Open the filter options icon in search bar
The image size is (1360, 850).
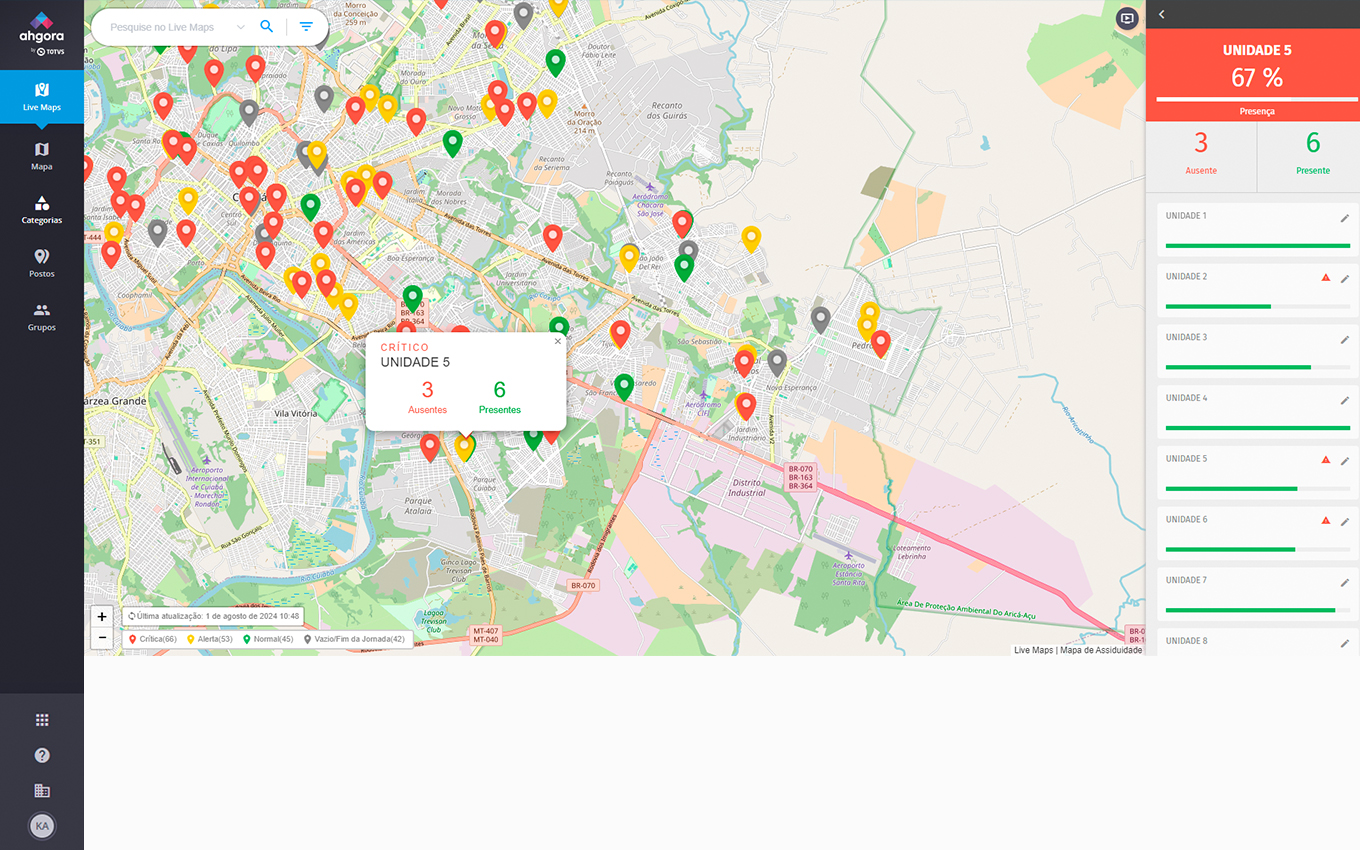click(306, 27)
